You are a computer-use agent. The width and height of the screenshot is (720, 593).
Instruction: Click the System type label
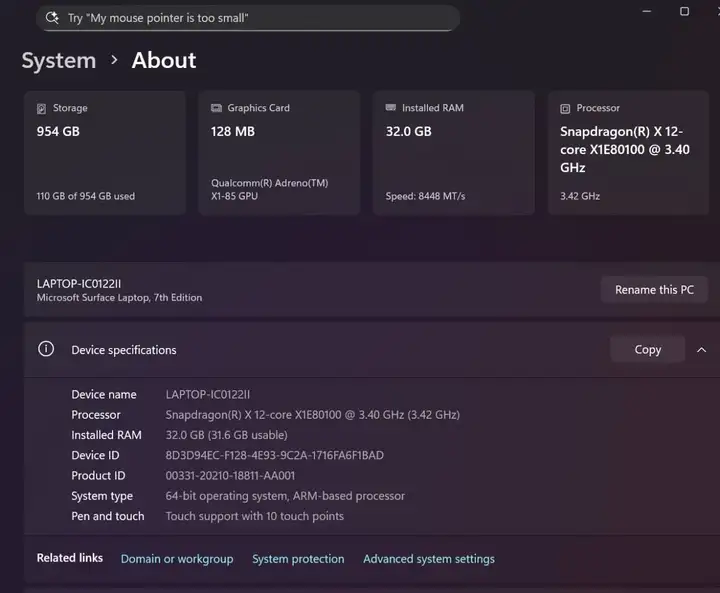click(x=102, y=496)
